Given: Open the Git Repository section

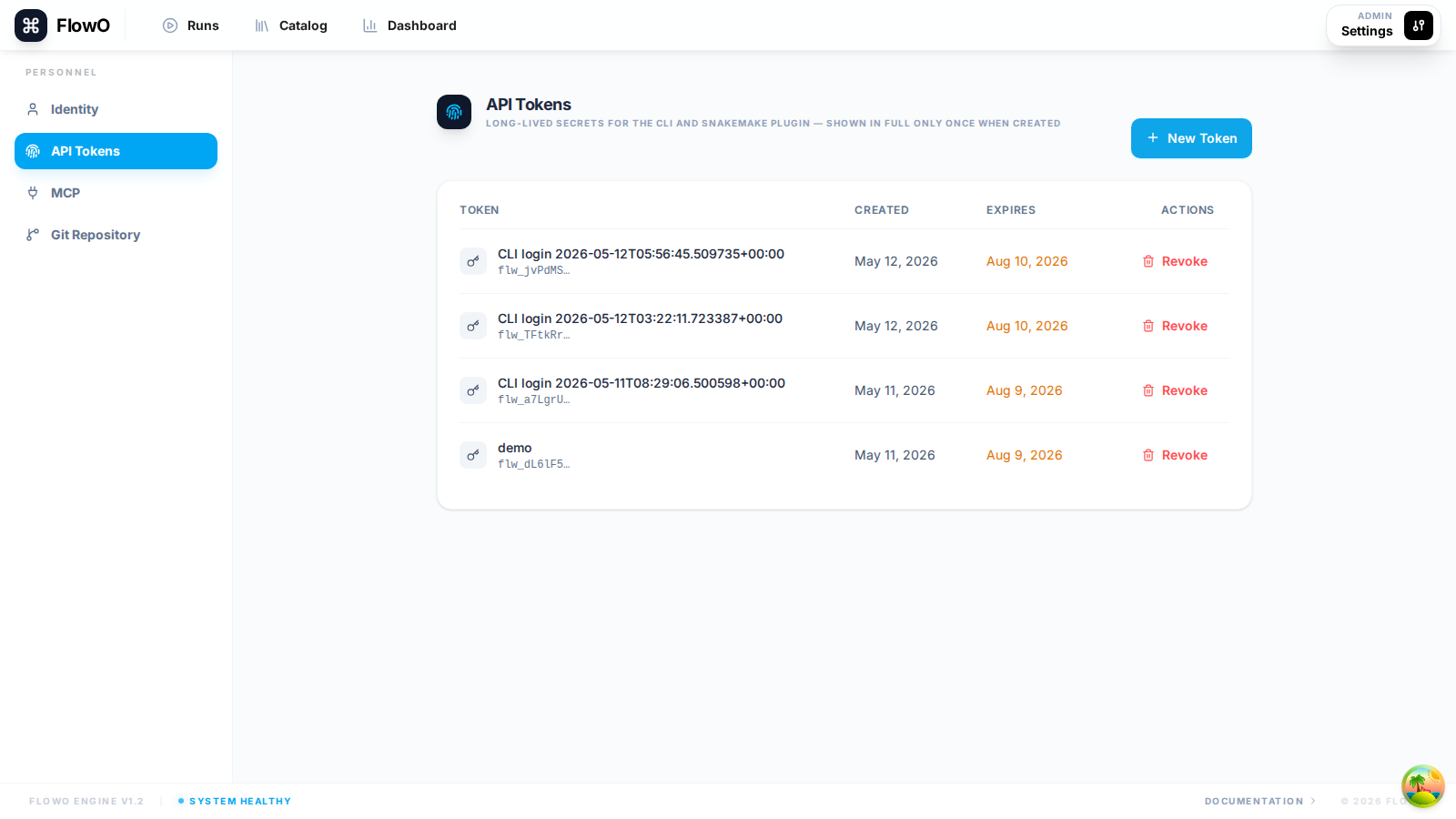Looking at the screenshot, I should pyautogui.click(x=116, y=235).
